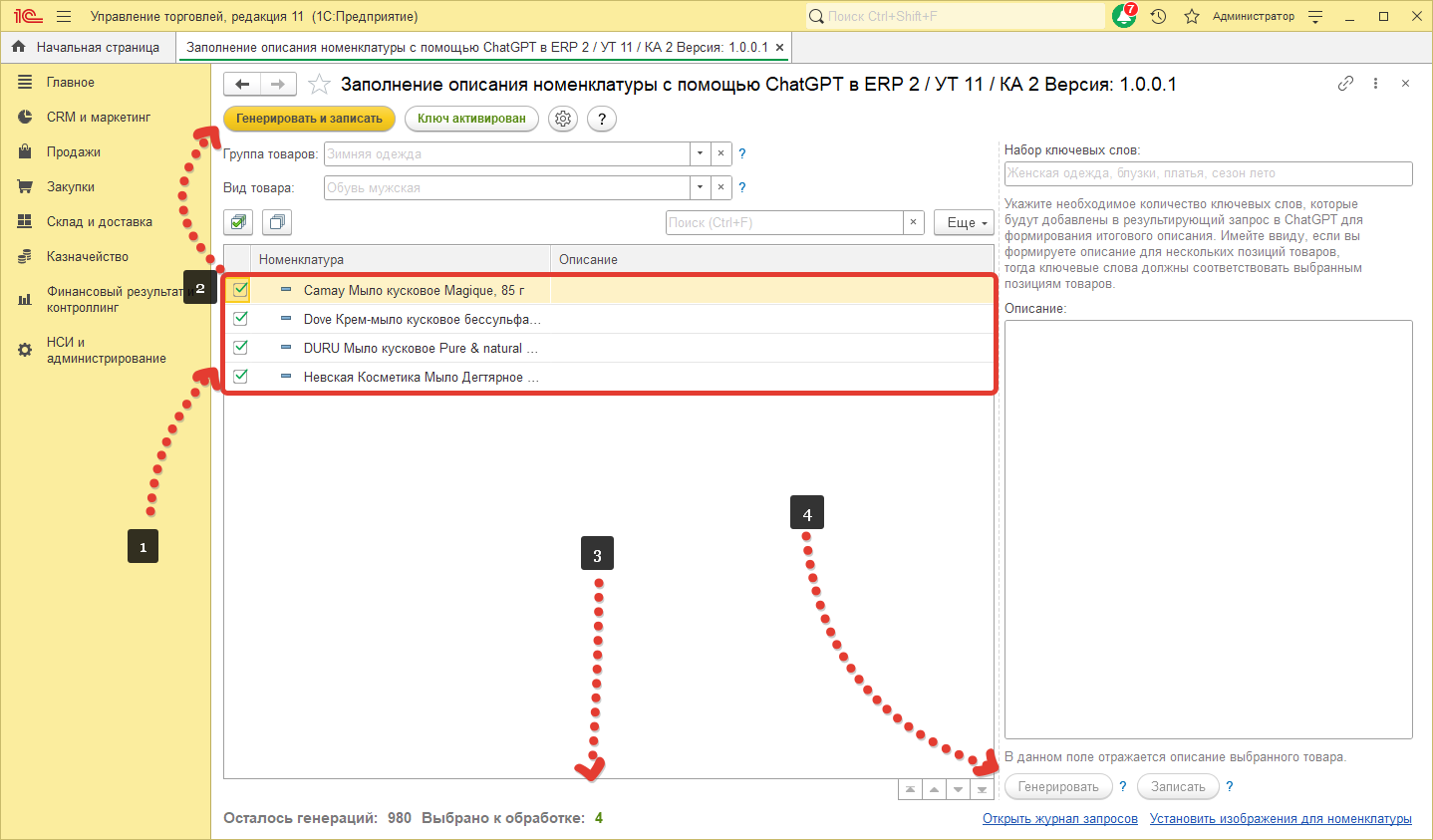The width and height of the screenshot is (1433, 840).
Task: Click the Набор ключевых слов input field
Action: [1208, 173]
